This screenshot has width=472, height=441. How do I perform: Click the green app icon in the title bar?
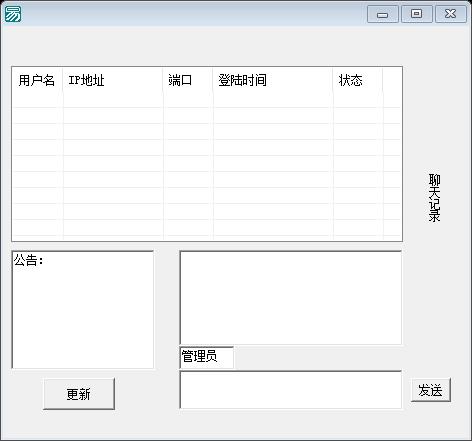coord(13,14)
